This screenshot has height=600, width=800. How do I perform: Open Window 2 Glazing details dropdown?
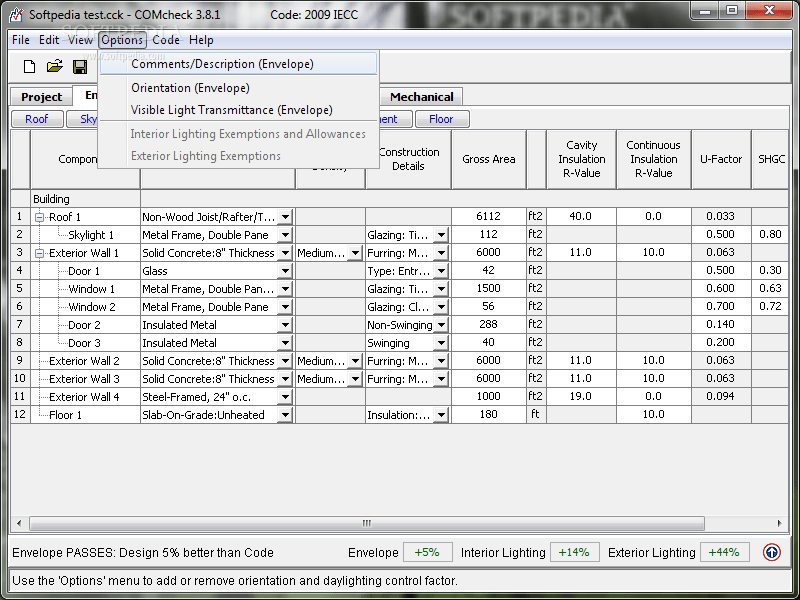[x=441, y=307]
